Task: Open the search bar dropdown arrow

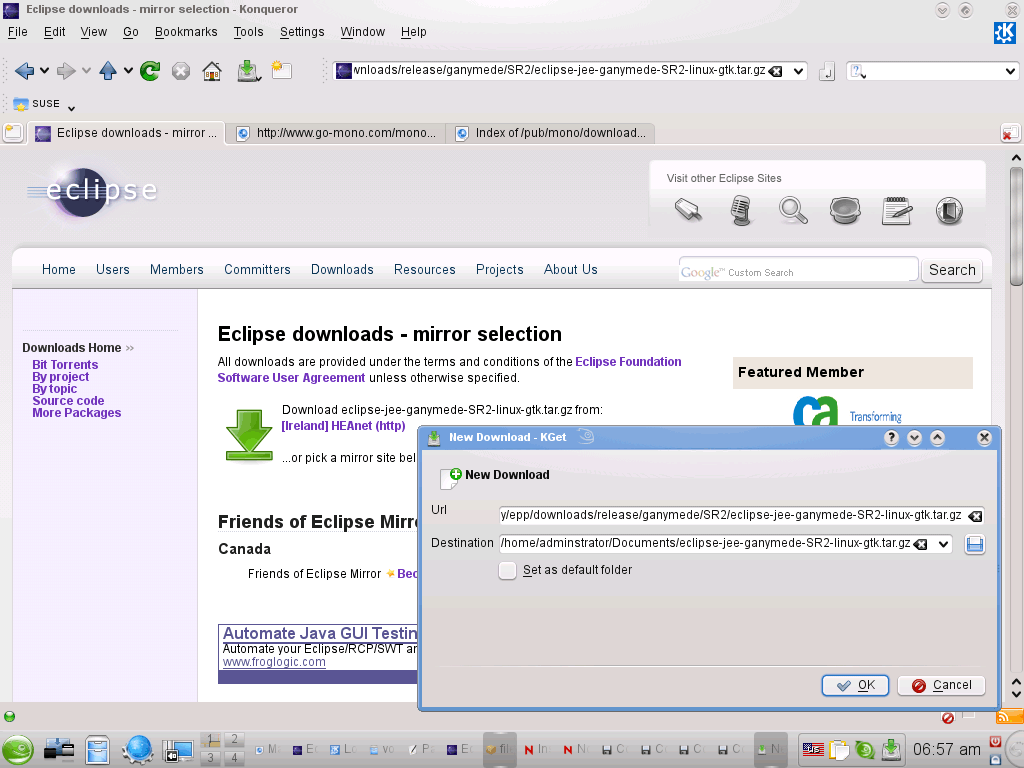Action: pos(1010,71)
